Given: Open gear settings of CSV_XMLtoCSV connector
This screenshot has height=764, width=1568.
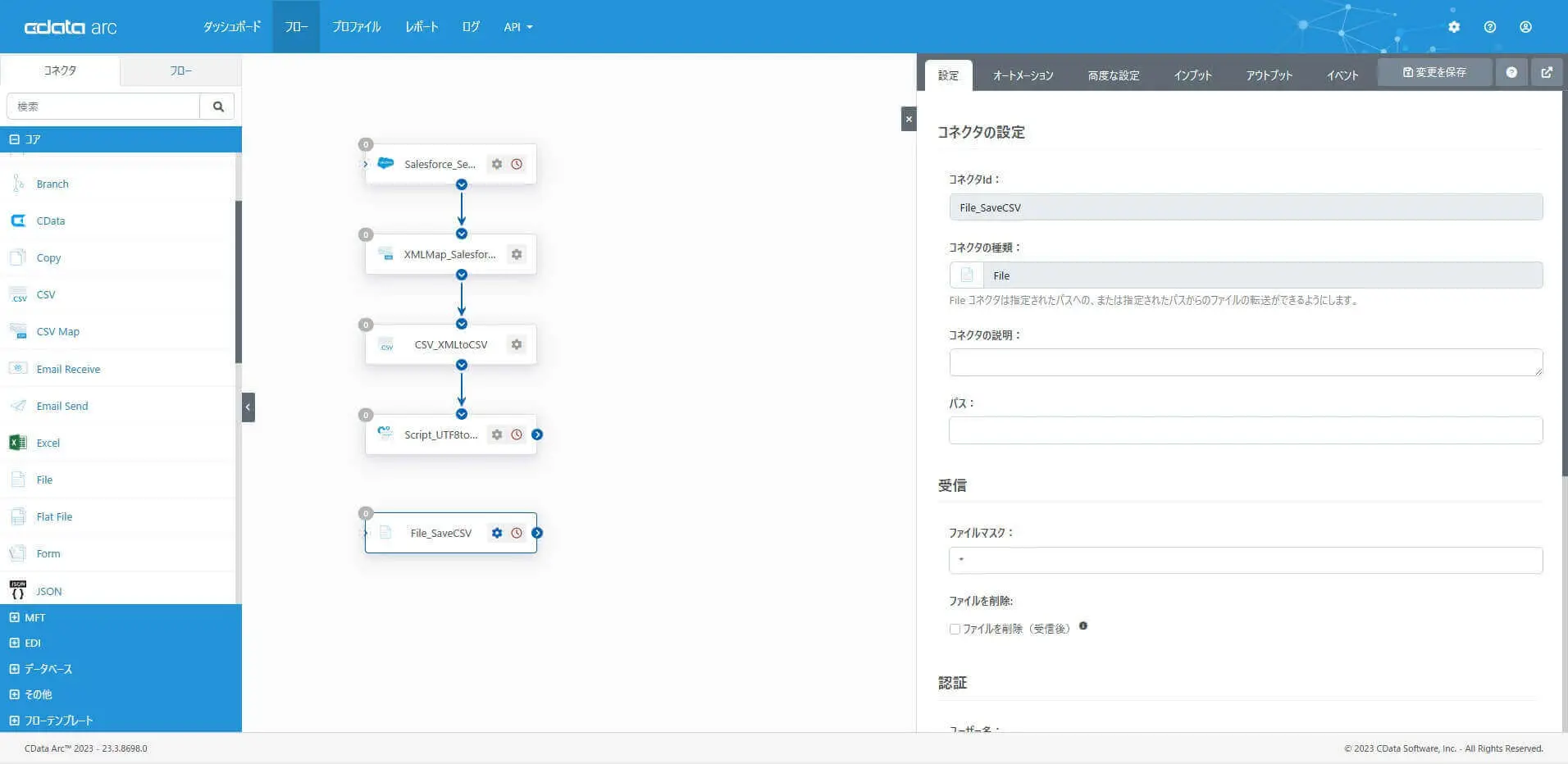Looking at the screenshot, I should click(517, 344).
